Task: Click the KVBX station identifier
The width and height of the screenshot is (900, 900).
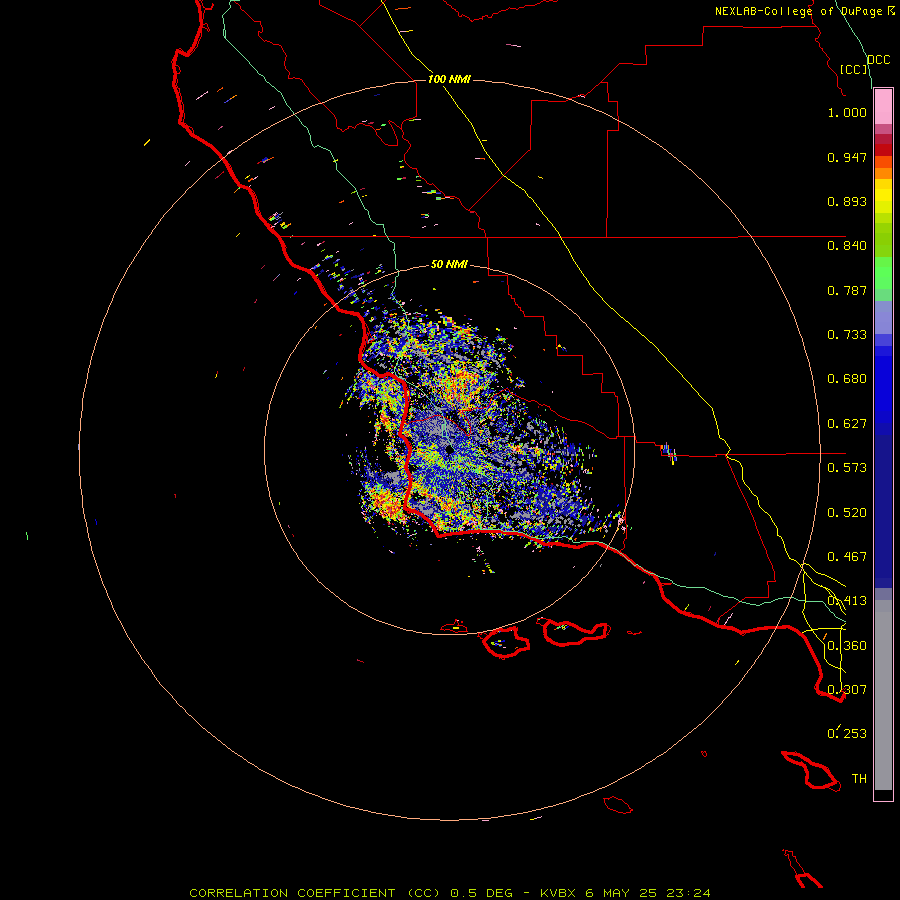Action: (x=558, y=893)
